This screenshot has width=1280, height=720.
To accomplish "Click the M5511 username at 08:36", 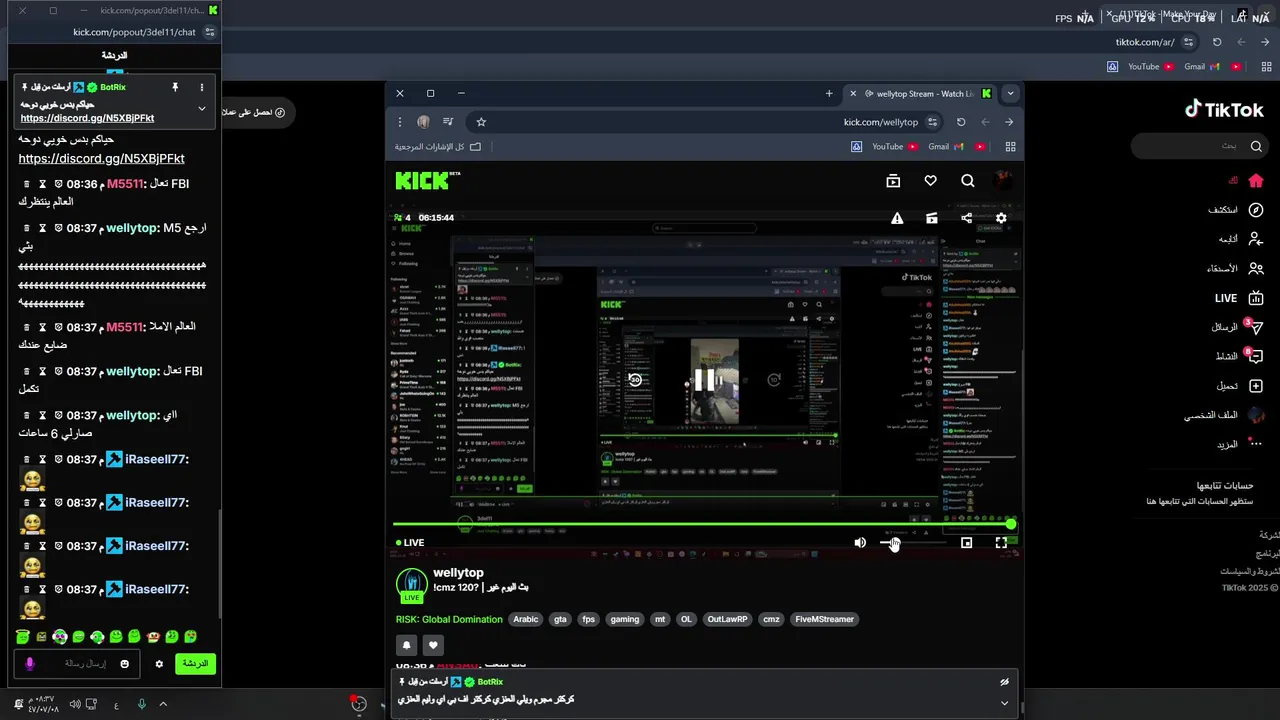I will [x=126, y=184].
